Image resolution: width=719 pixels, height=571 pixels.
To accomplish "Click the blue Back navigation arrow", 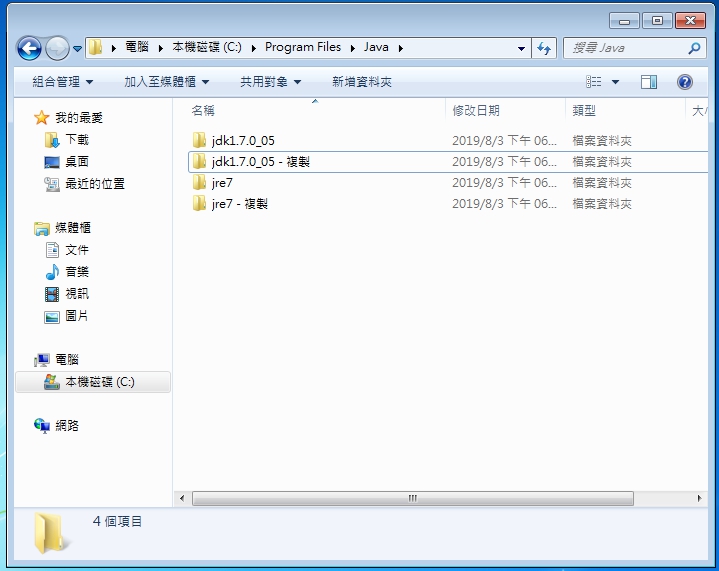I will click(29, 48).
